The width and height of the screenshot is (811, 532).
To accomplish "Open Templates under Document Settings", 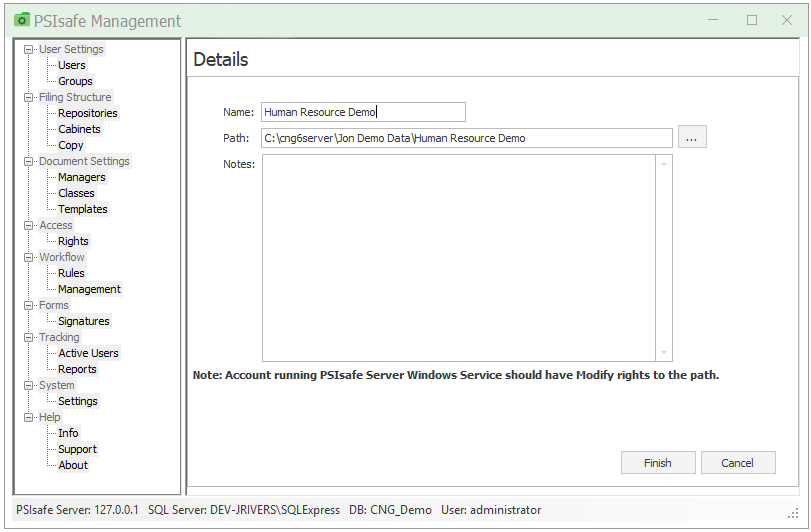I will click(x=83, y=209).
